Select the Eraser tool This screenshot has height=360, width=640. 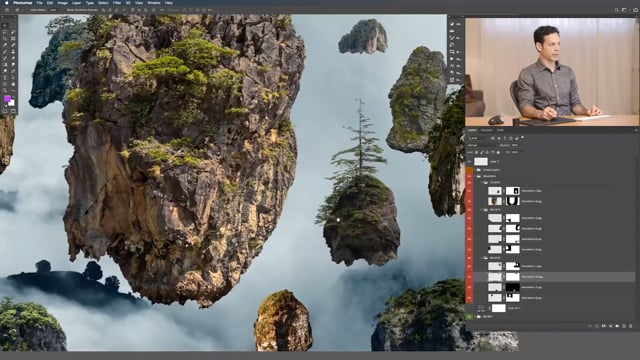click(x=13, y=58)
